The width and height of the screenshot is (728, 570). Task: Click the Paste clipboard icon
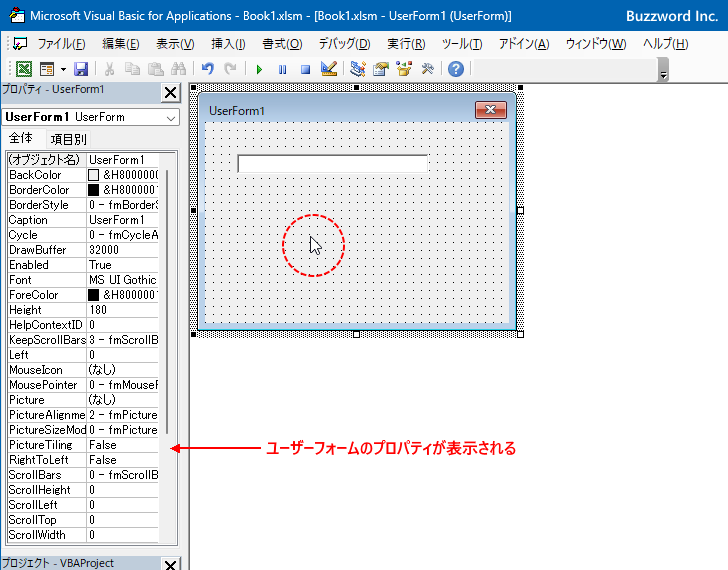(x=156, y=69)
